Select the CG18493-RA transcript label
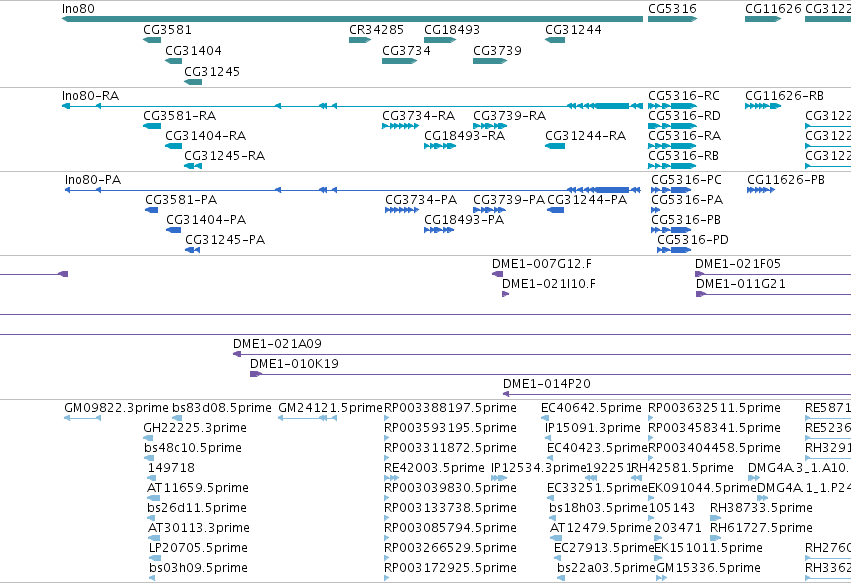The height and width of the screenshot is (583, 851). pos(465,136)
